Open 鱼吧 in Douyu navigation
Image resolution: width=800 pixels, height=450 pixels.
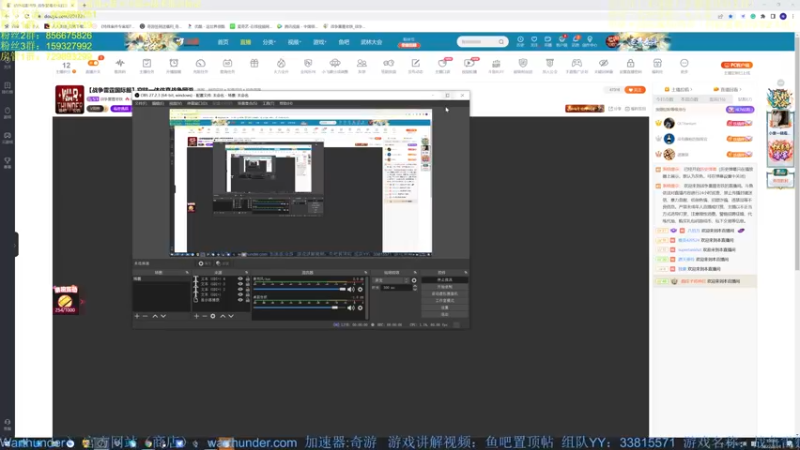pyautogui.click(x=344, y=42)
